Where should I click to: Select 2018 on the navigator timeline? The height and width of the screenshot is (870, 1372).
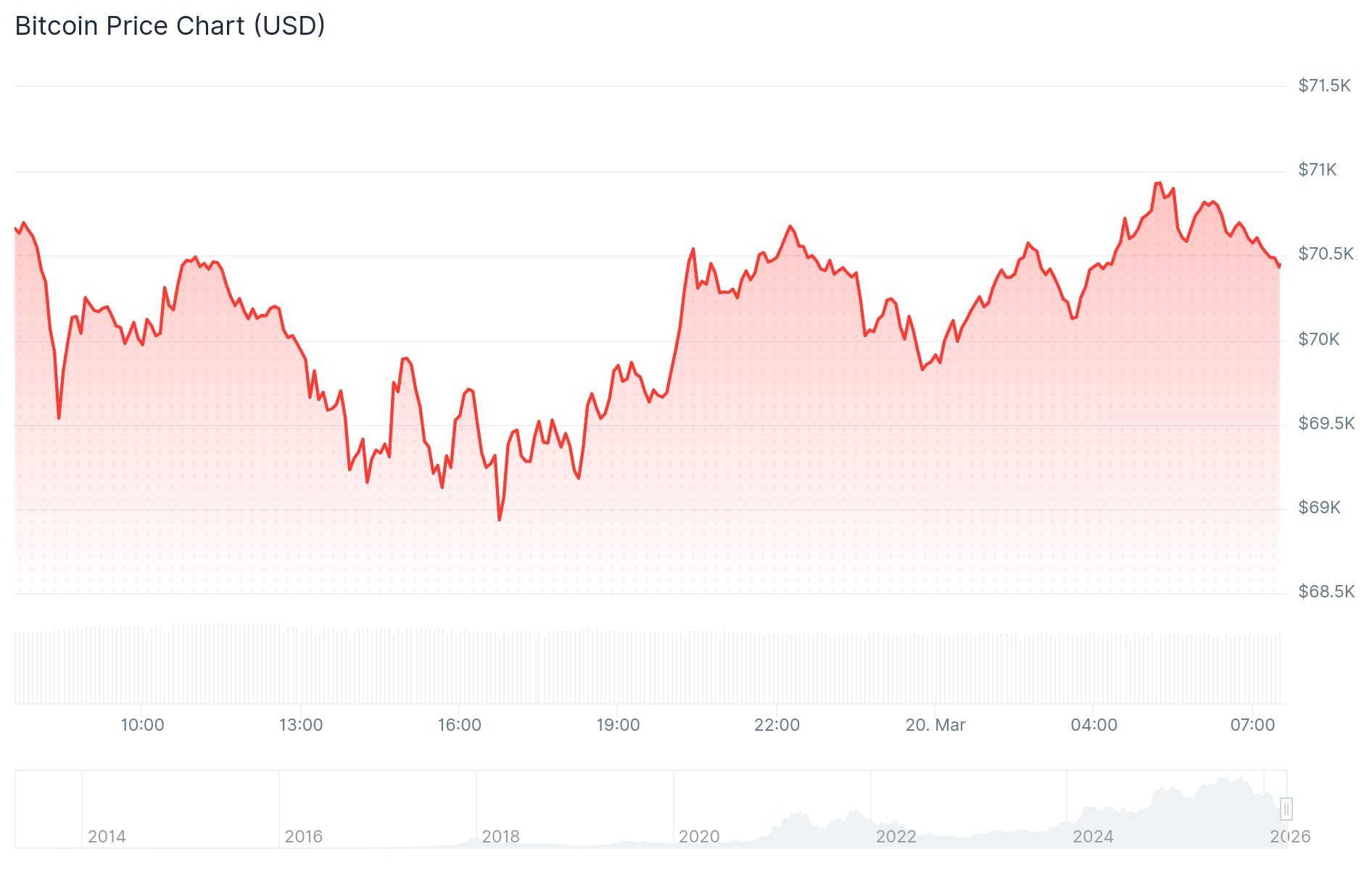[500, 837]
